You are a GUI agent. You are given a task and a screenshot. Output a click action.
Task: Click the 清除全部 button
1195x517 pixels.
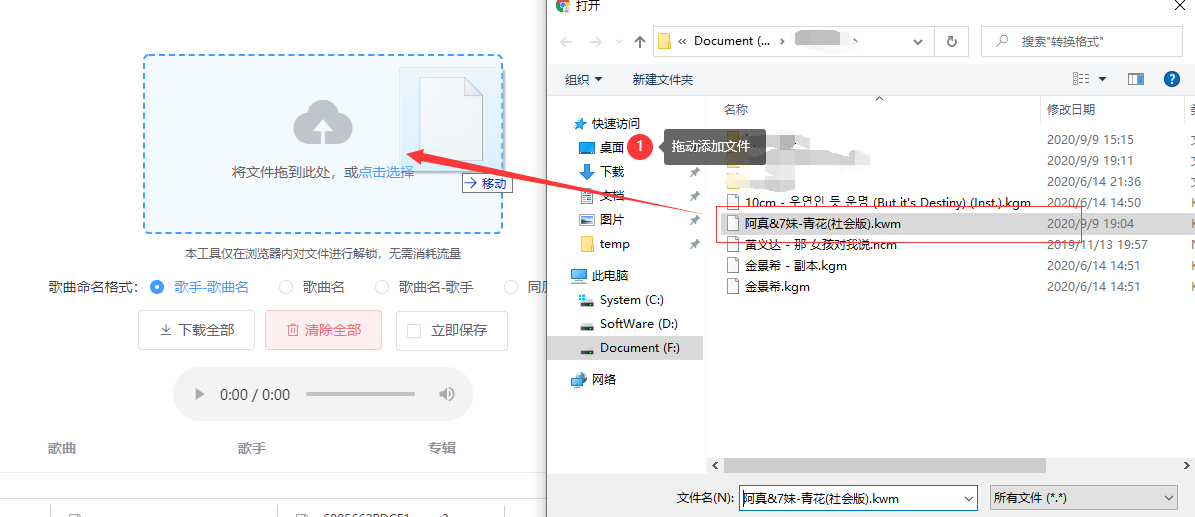[x=323, y=330]
